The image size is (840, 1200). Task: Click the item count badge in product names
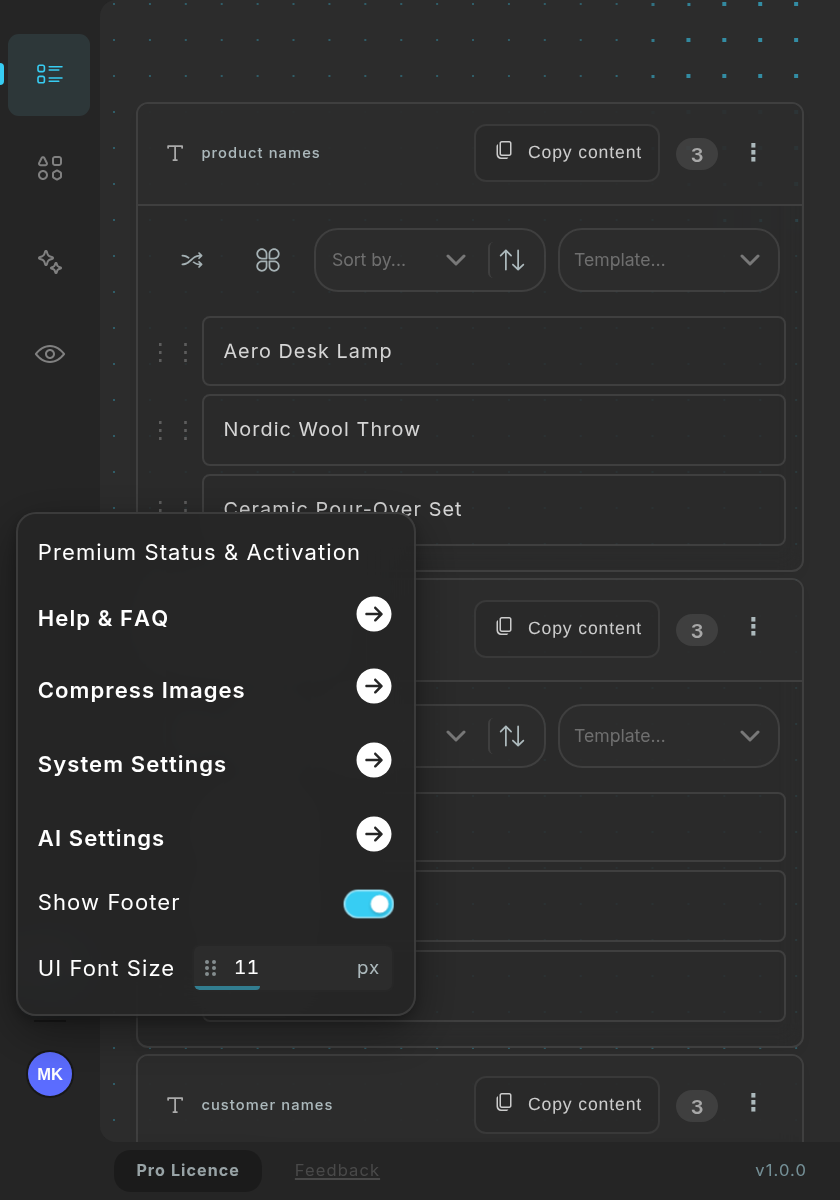(697, 154)
